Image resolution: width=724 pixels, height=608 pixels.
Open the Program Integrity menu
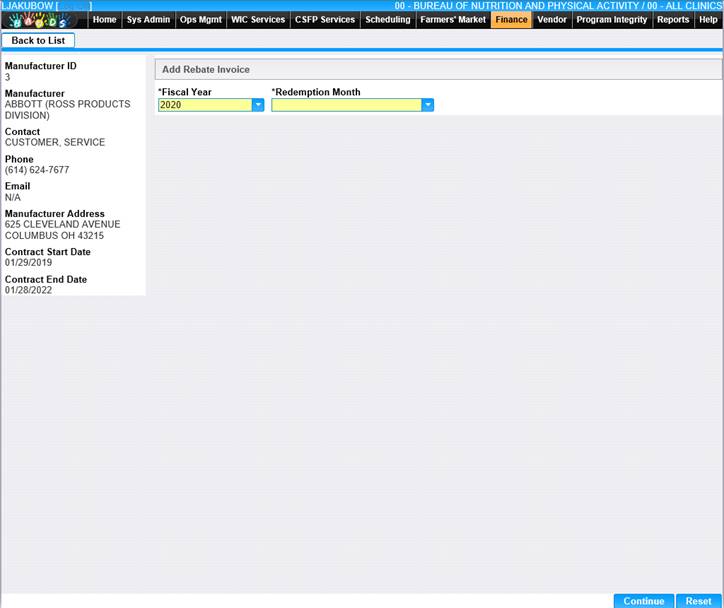(x=612, y=20)
